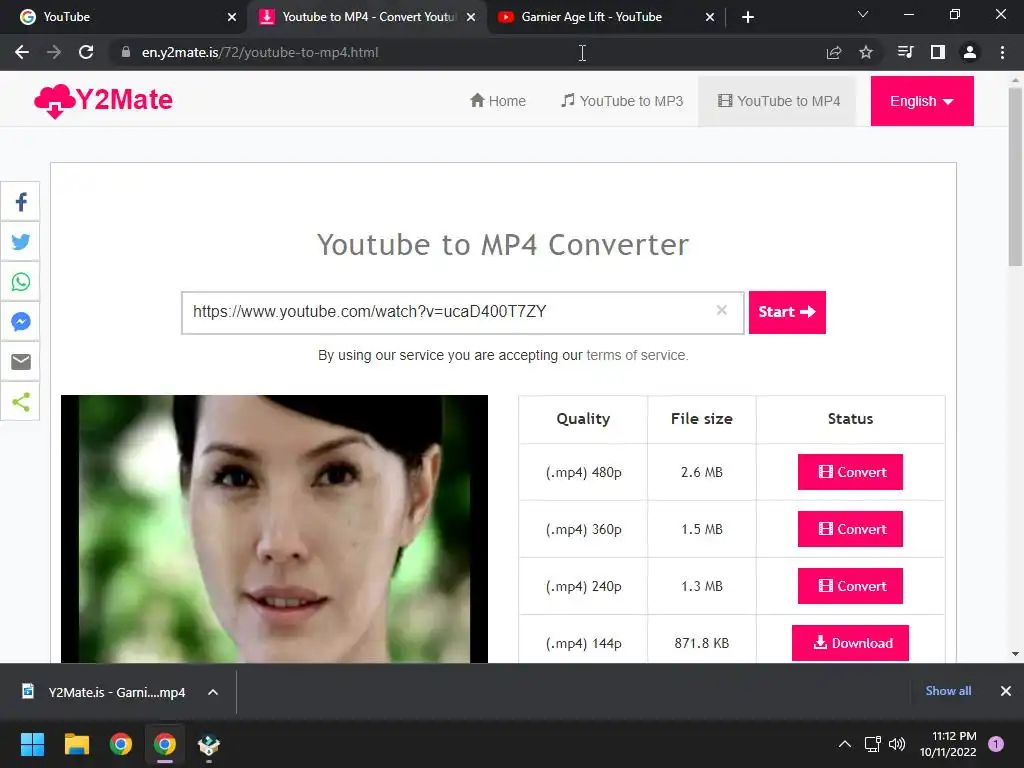1024x768 pixels.
Task: Click the Start button
Action: pos(787,312)
